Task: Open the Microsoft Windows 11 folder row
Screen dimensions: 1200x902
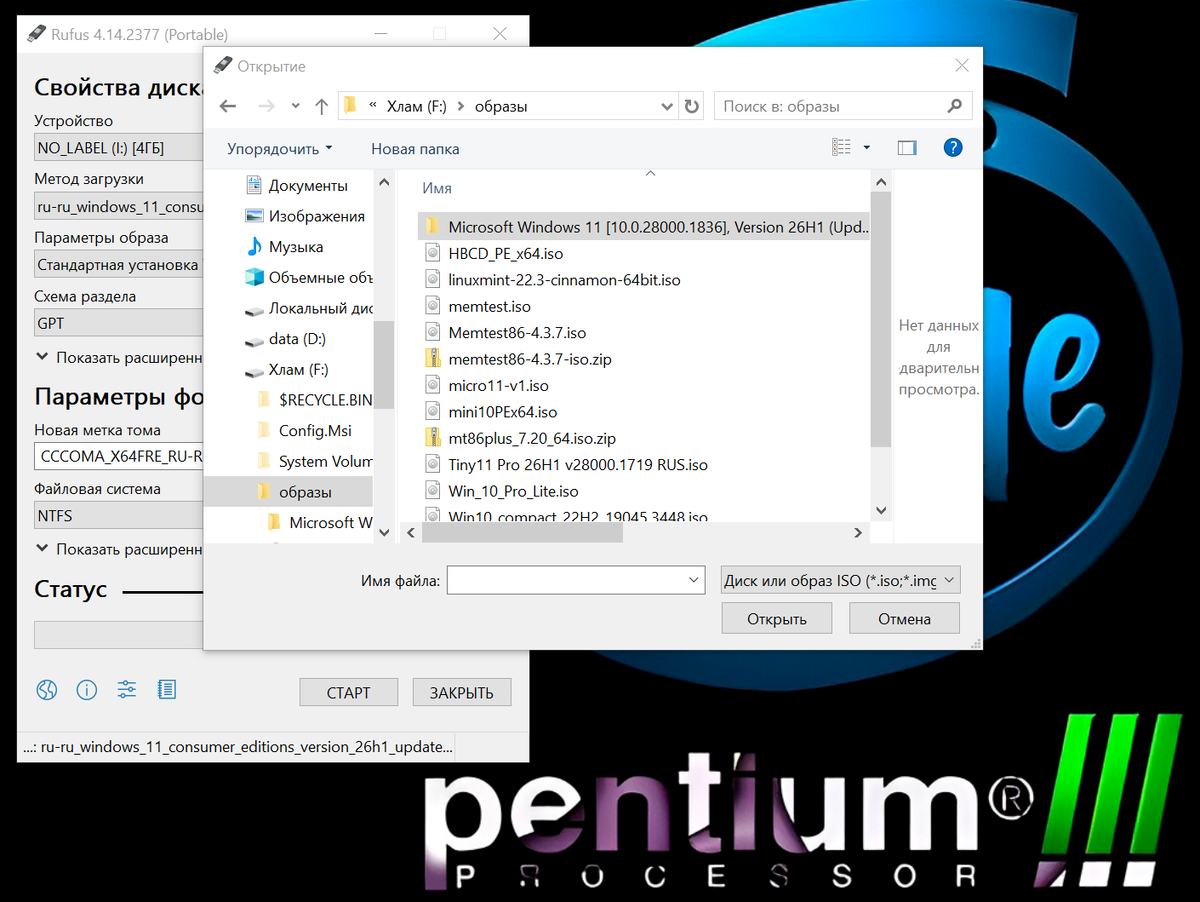Action: pyautogui.click(x=644, y=227)
